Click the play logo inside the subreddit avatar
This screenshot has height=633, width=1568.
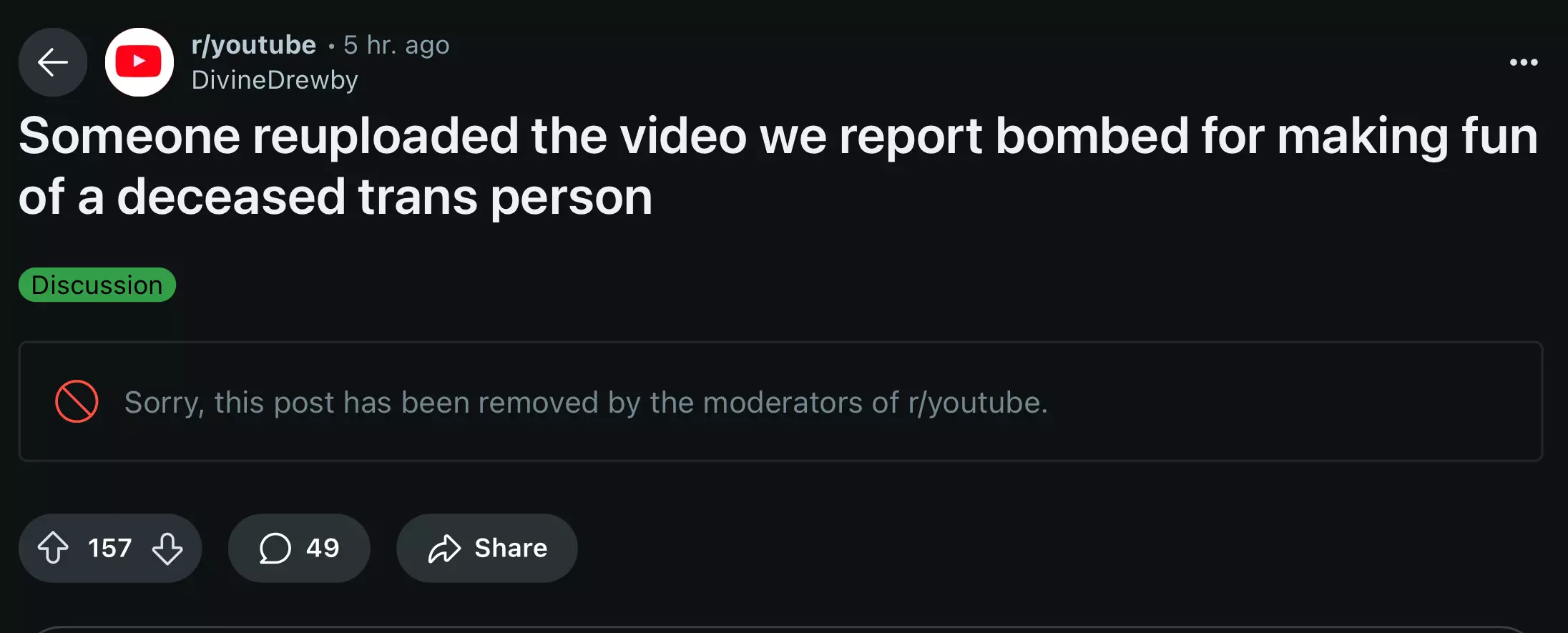click(139, 62)
